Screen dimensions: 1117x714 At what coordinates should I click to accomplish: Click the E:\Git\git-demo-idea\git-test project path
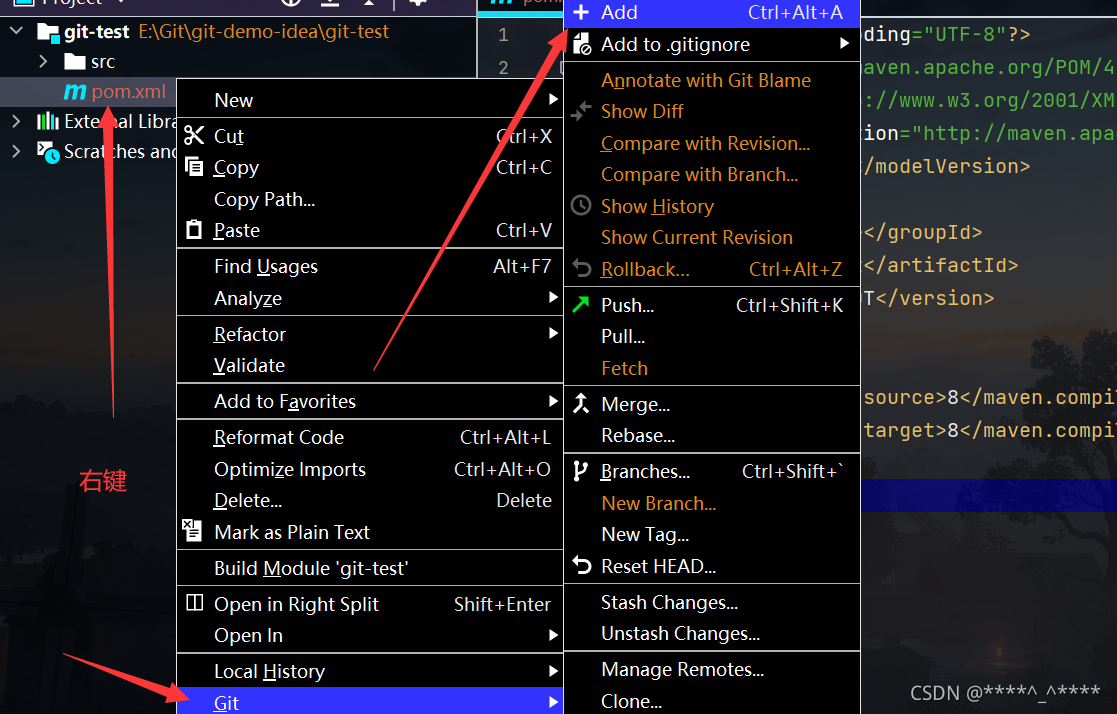(264, 31)
